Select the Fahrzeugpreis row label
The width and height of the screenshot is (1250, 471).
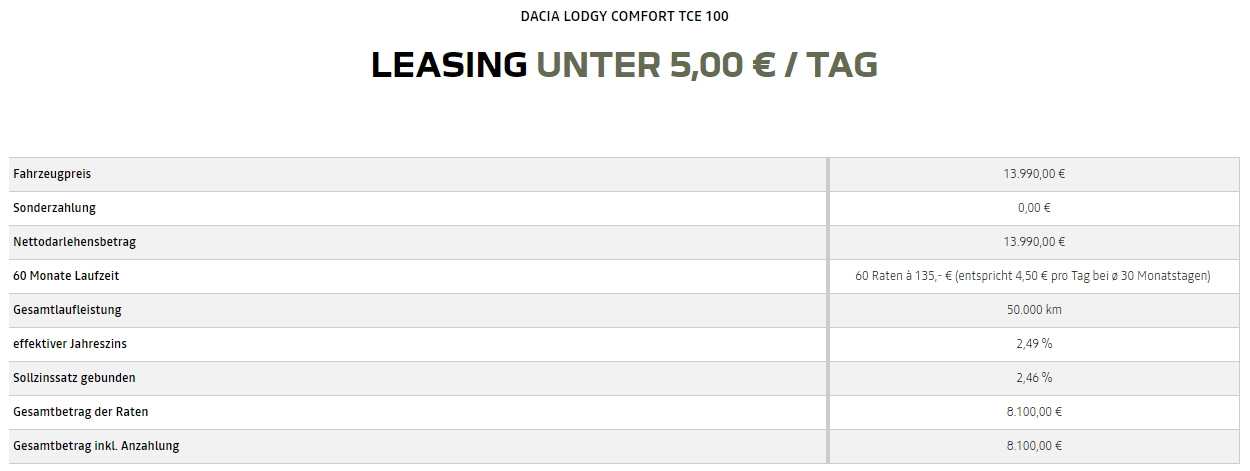coord(52,174)
